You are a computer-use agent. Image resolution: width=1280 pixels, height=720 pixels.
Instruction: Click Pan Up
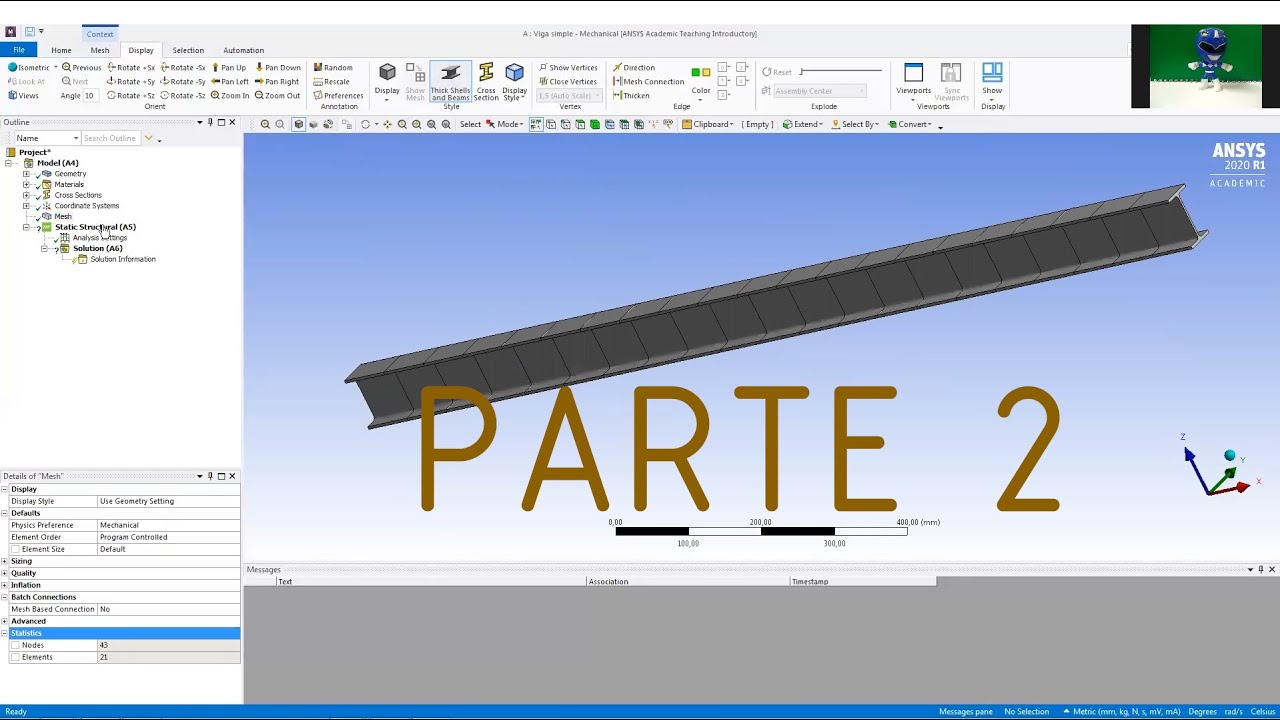pos(228,67)
